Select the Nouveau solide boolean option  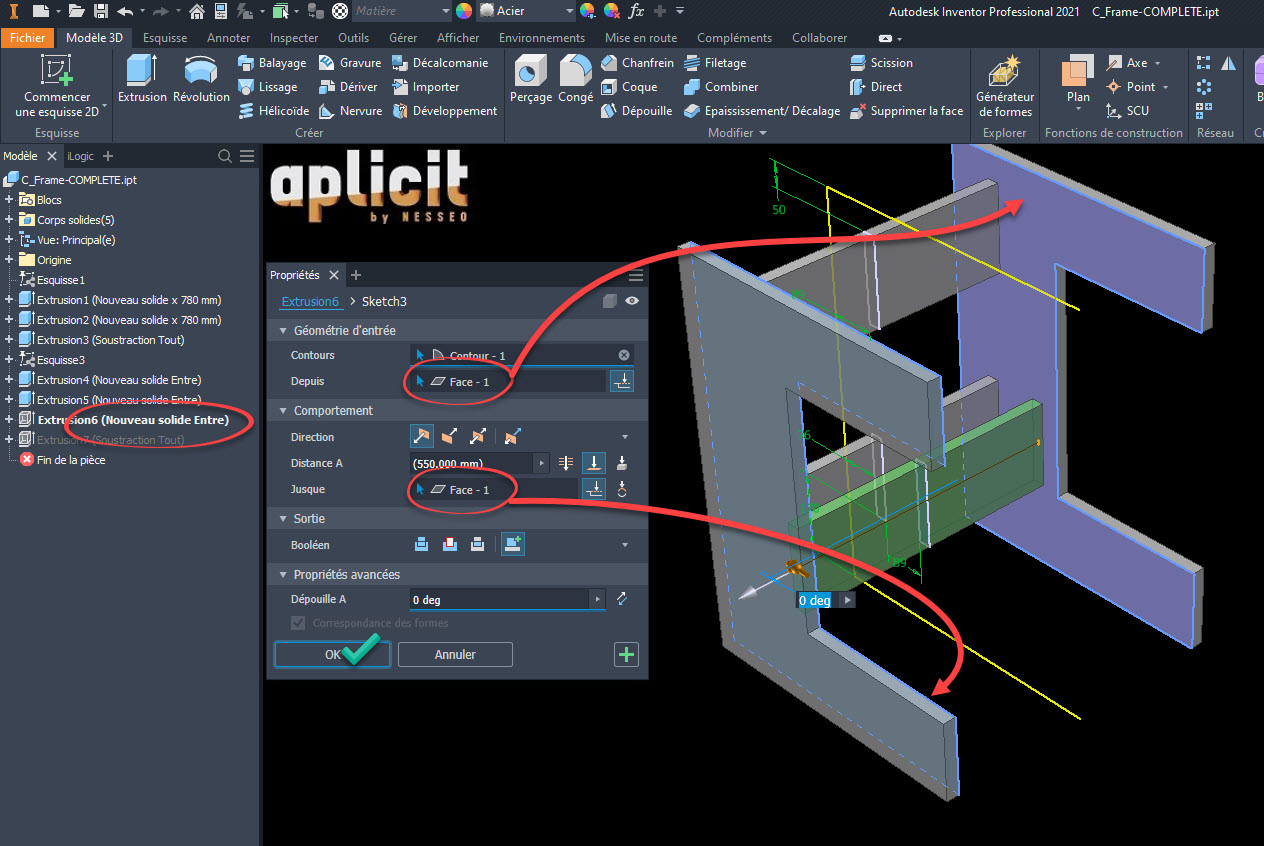pos(513,544)
